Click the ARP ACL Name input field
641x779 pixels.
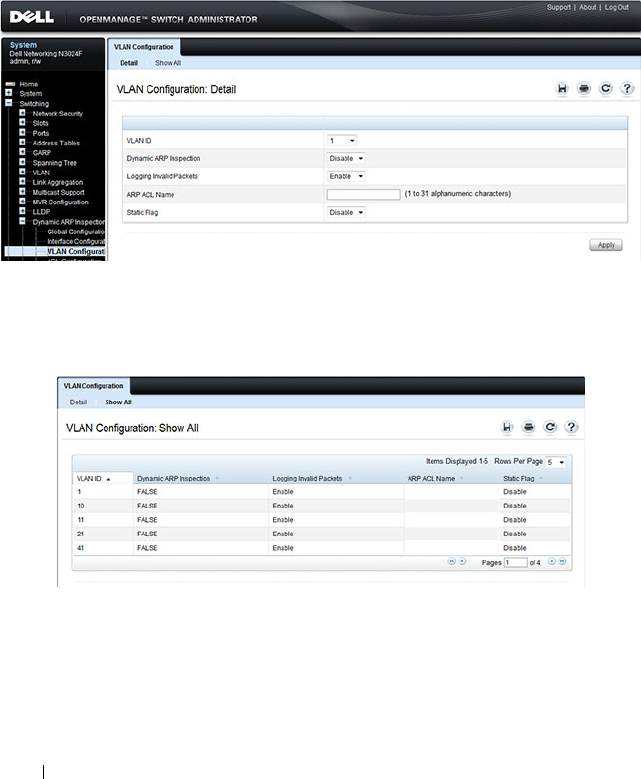pos(363,195)
